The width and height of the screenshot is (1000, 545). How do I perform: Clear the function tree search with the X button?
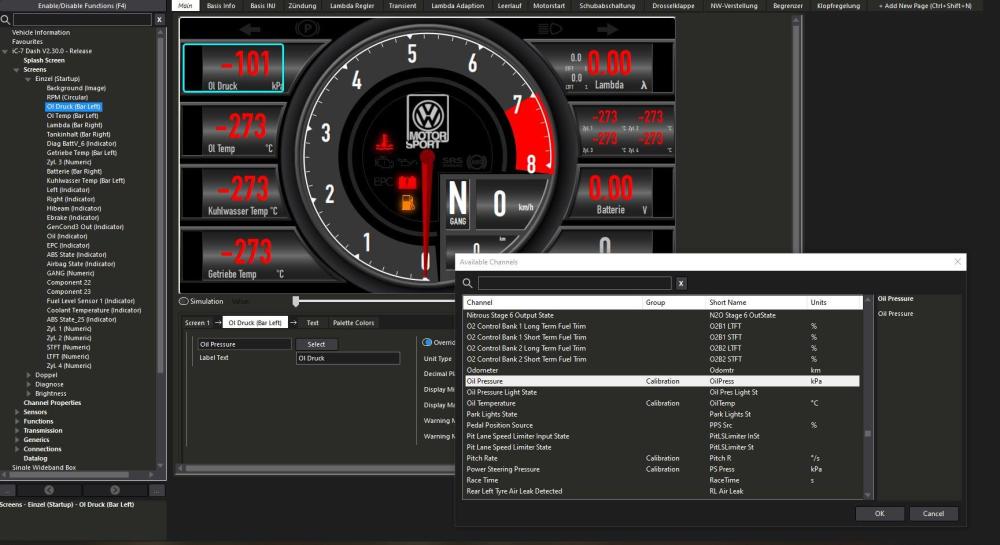[x=159, y=20]
